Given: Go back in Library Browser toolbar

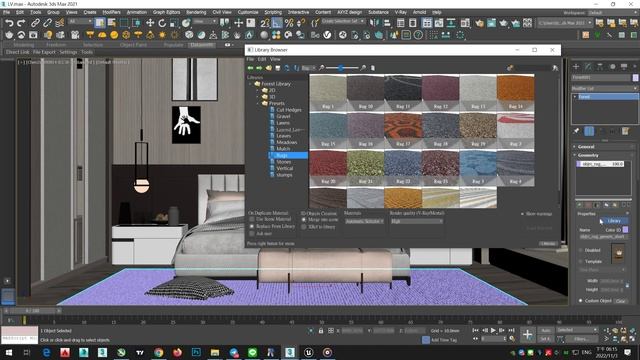Looking at the screenshot, I should coord(250,68).
